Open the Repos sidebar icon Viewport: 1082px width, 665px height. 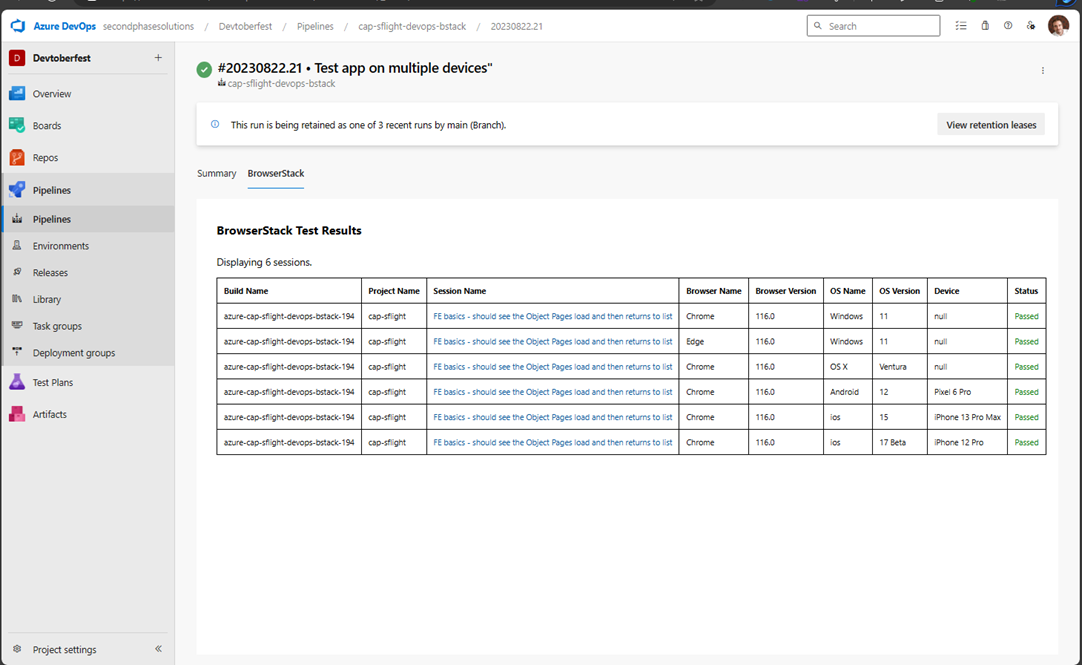17,157
